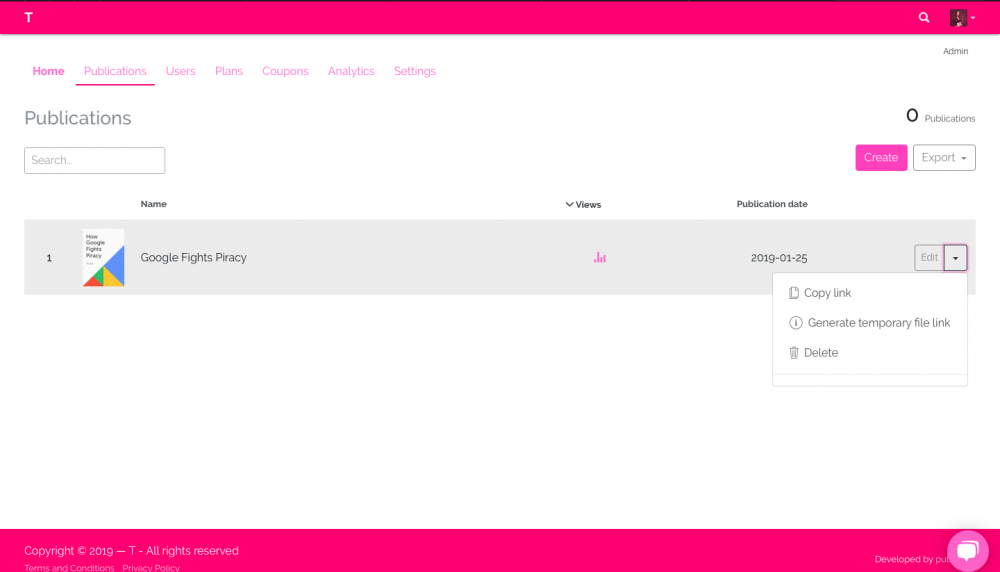Image resolution: width=1000 pixels, height=572 pixels.
Task: Choose Generate temporary file link
Action: pyautogui.click(x=878, y=323)
